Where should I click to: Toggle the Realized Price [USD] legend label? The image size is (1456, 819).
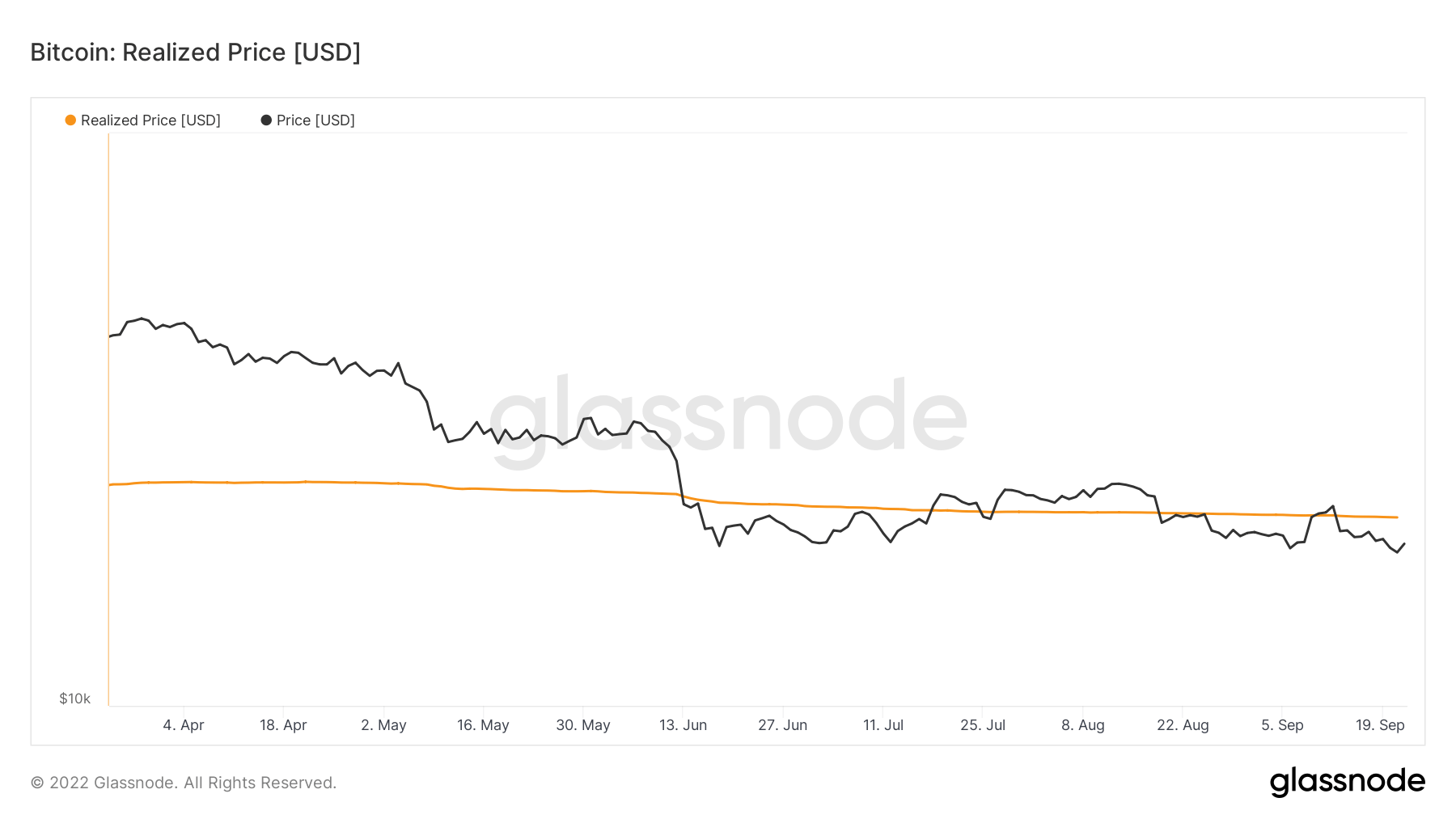(x=150, y=120)
